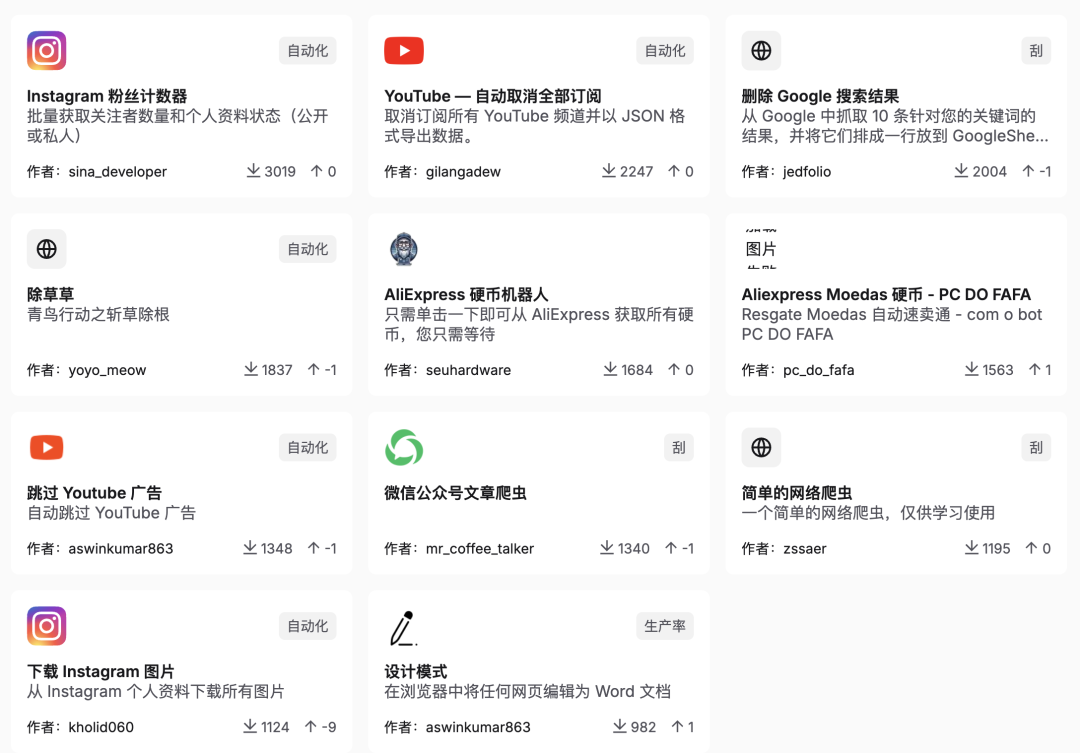Click the upvote arrow on Aliexpress Moedas card
The height and width of the screenshot is (753, 1080).
point(1037,369)
